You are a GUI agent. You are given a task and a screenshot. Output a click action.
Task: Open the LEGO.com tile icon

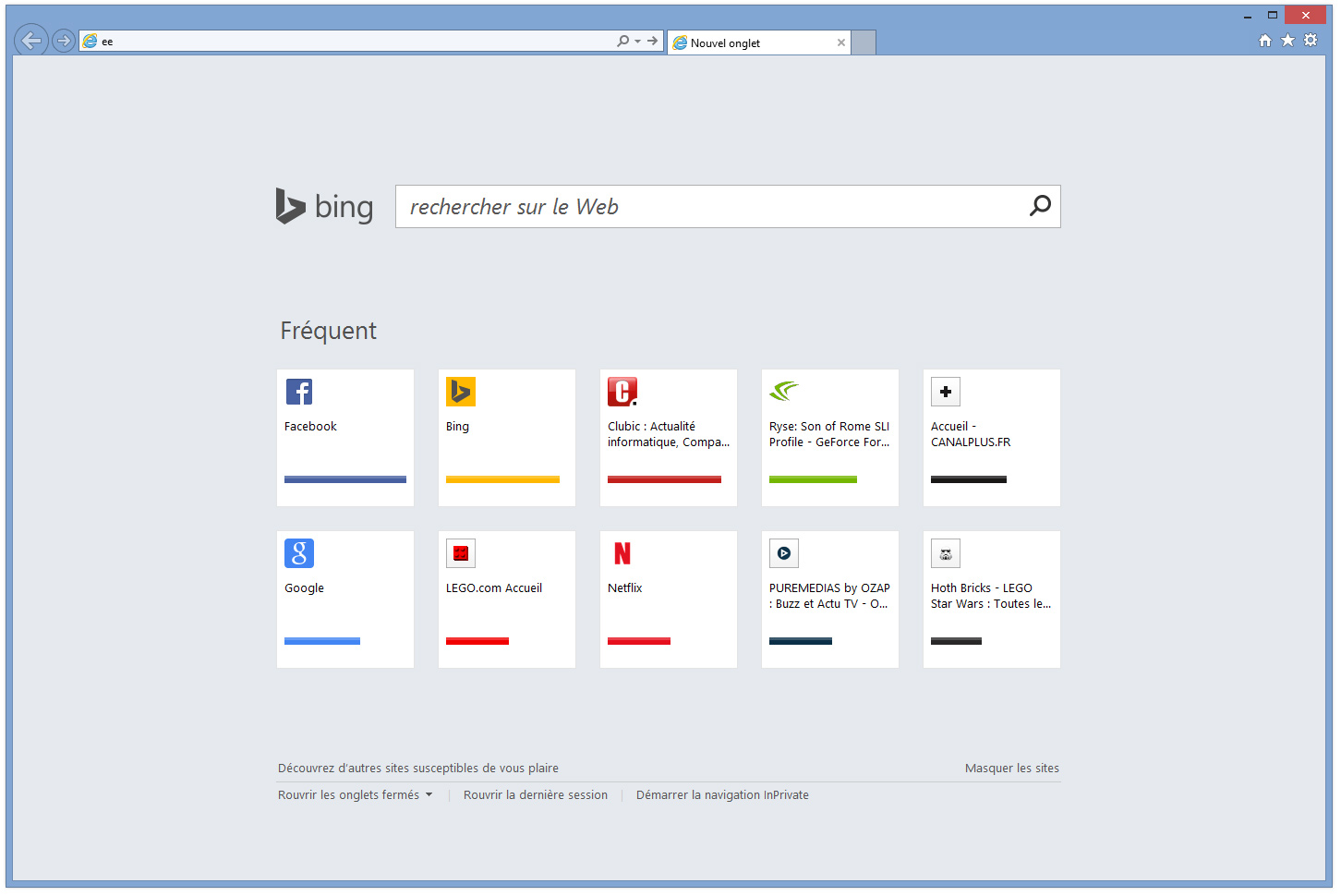tap(461, 553)
